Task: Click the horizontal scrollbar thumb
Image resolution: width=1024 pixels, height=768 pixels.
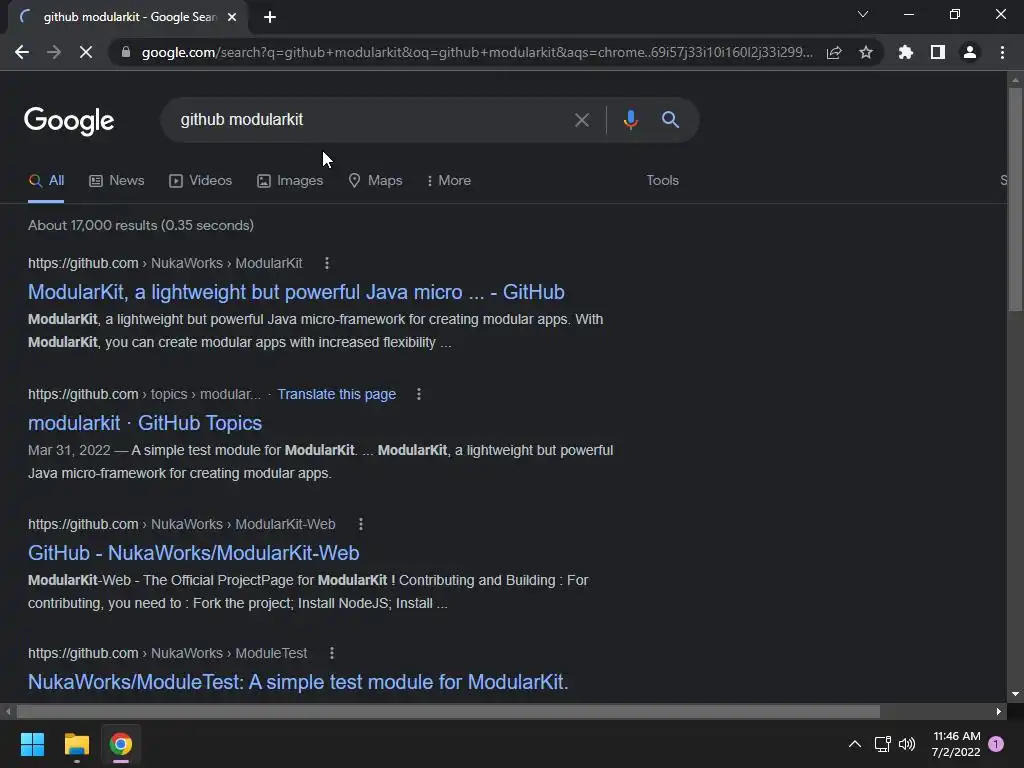Action: click(448, 711)
